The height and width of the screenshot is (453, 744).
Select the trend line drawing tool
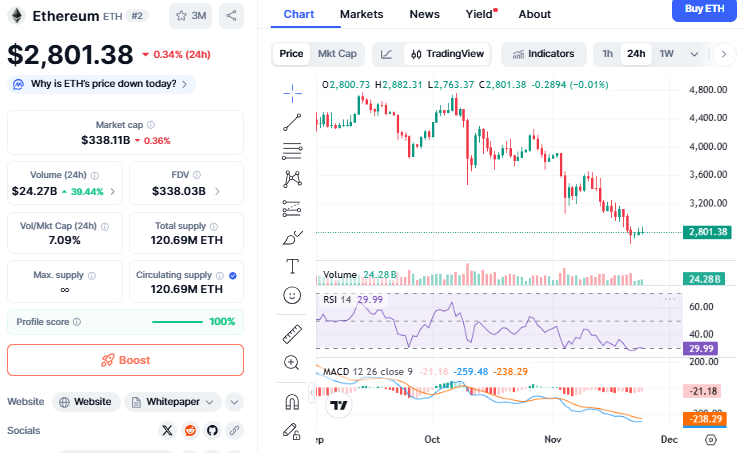[292, 122]
